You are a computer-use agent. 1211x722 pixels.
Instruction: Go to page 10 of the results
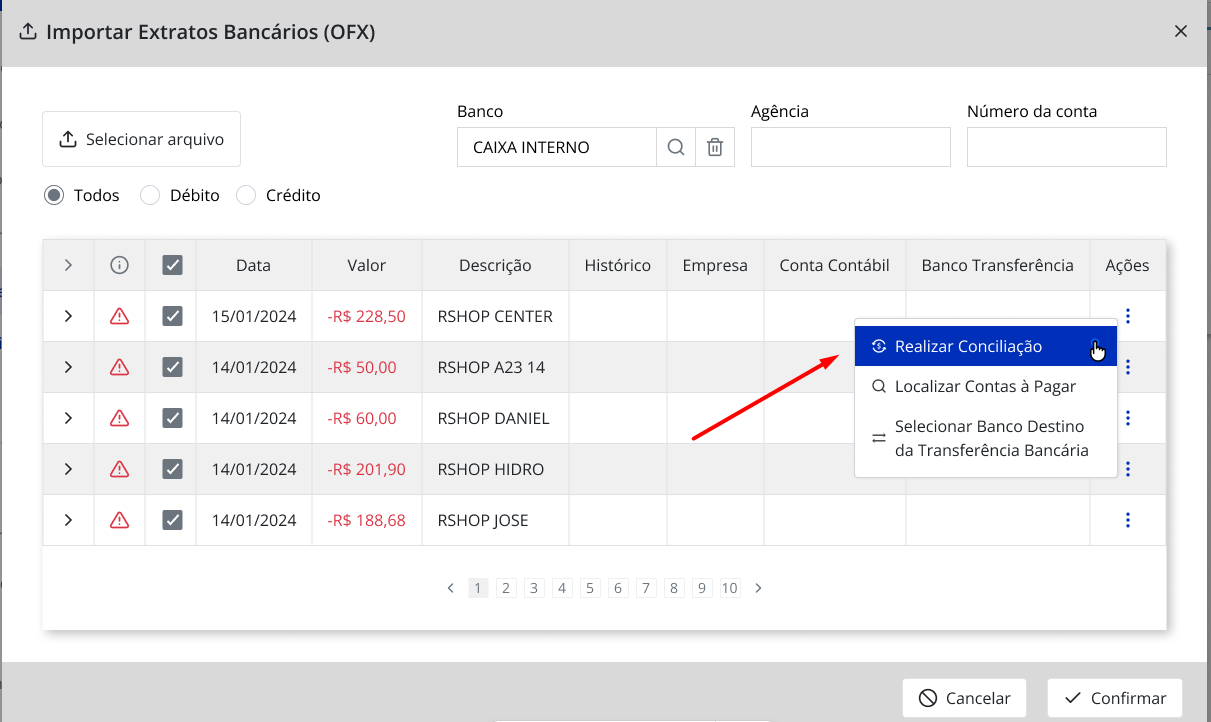point(730,588)
